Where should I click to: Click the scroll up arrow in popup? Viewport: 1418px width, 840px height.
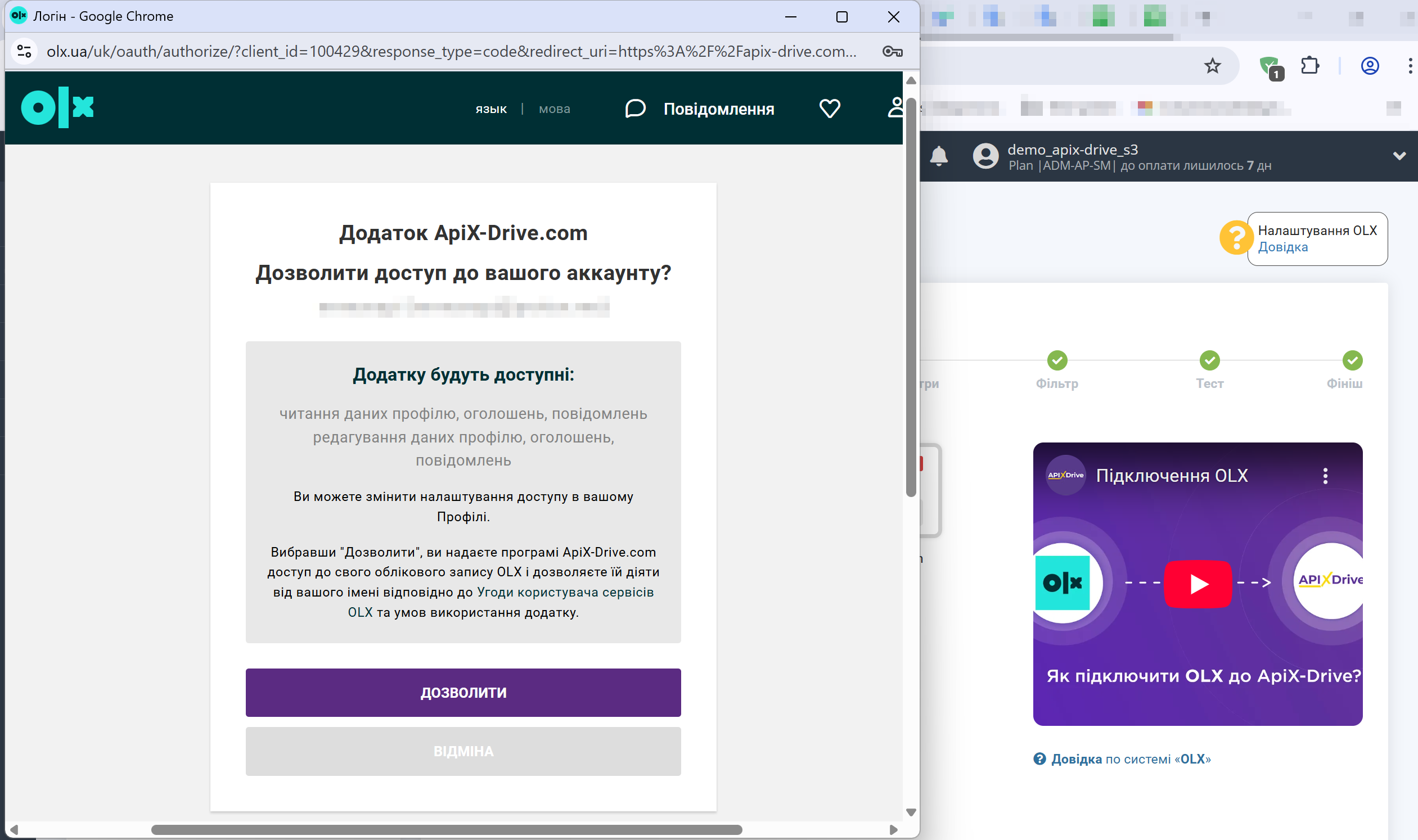pyautogui.click(x=911, y=80)
